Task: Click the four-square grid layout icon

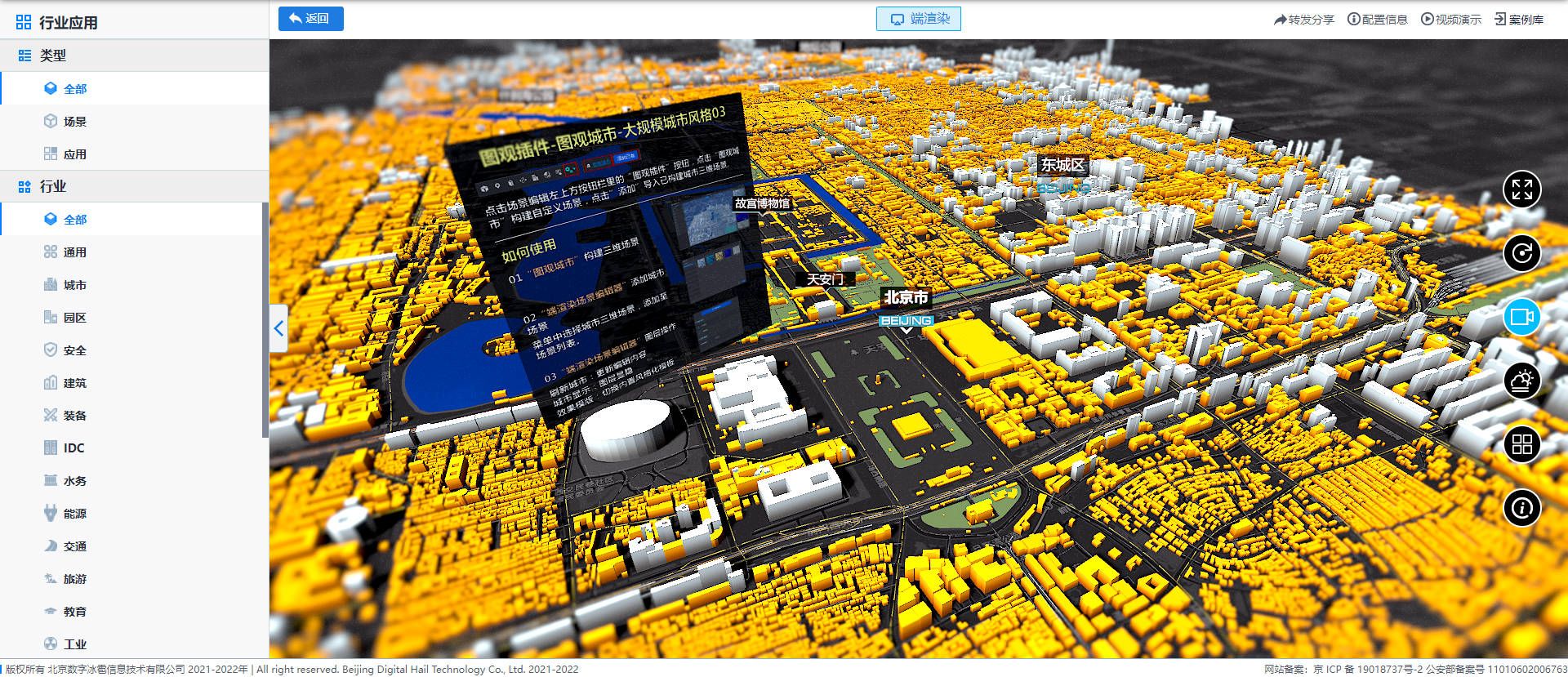Action: click(1521, 444)
